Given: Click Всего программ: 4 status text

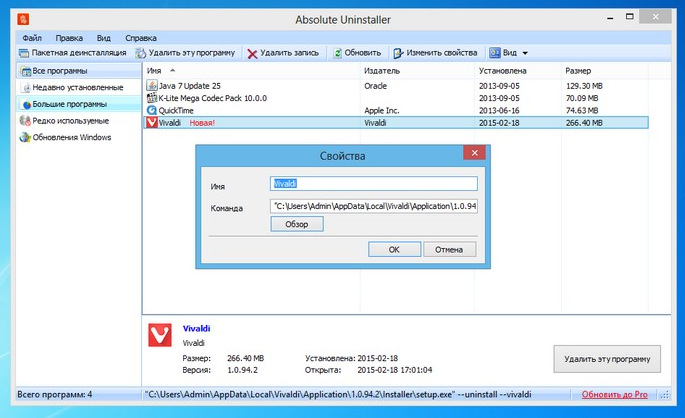Looking at the screenshot, I should pyautogui.click(x=55, y=394).
